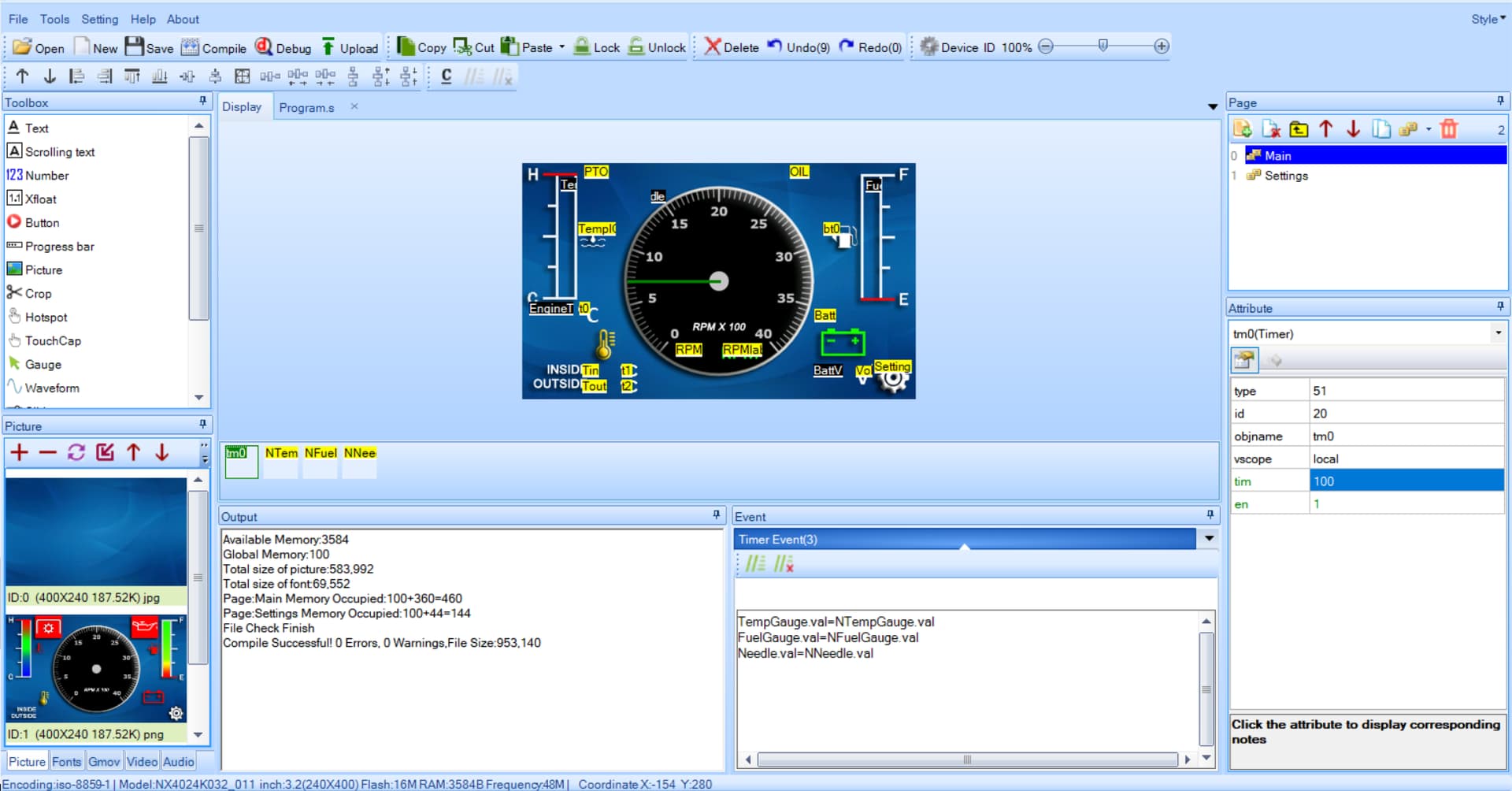Open the Tools menu
Screen dimensions: 1512x791
[x=54, y=19]
